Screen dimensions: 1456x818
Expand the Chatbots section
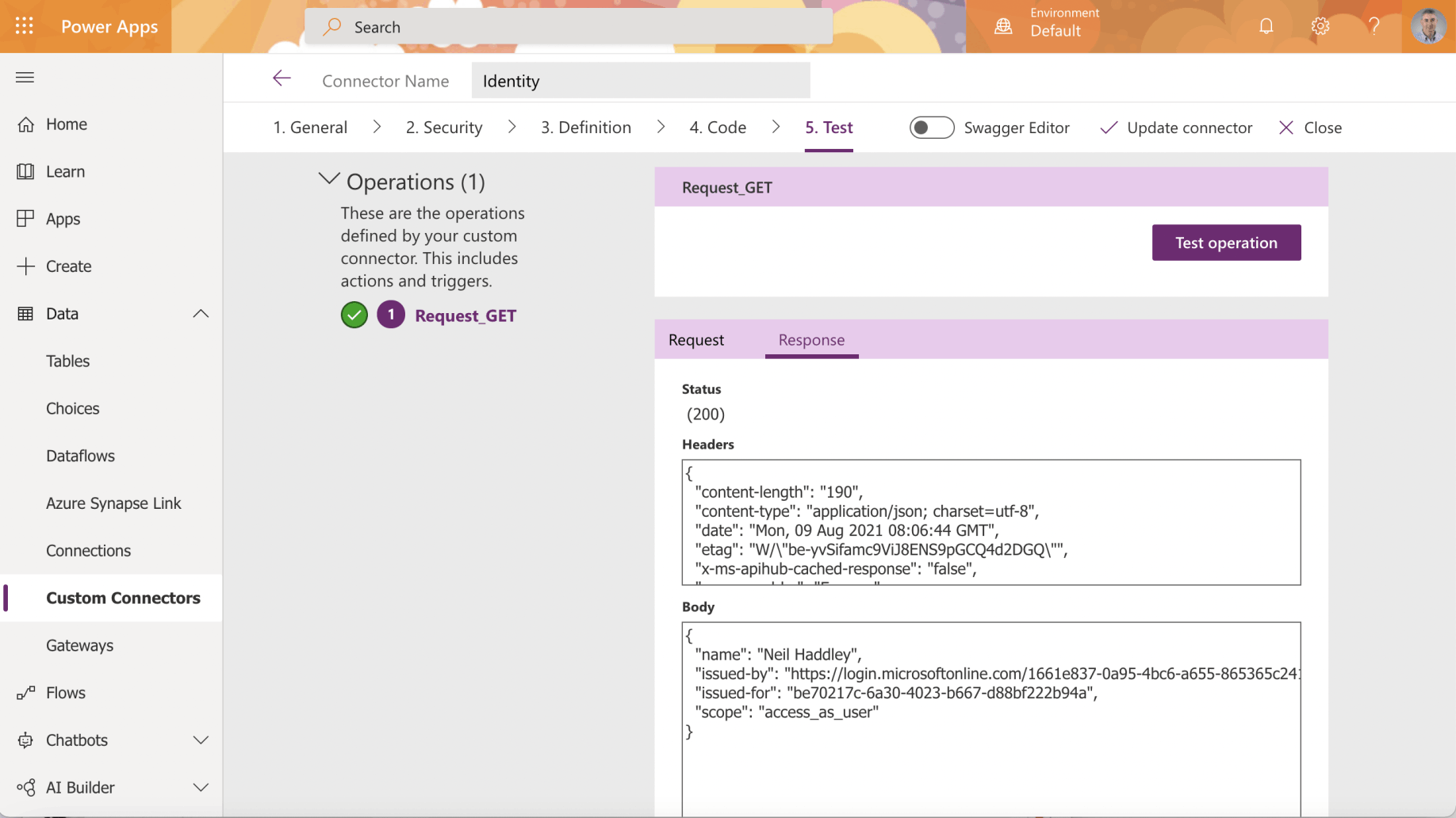pos(201,740)
